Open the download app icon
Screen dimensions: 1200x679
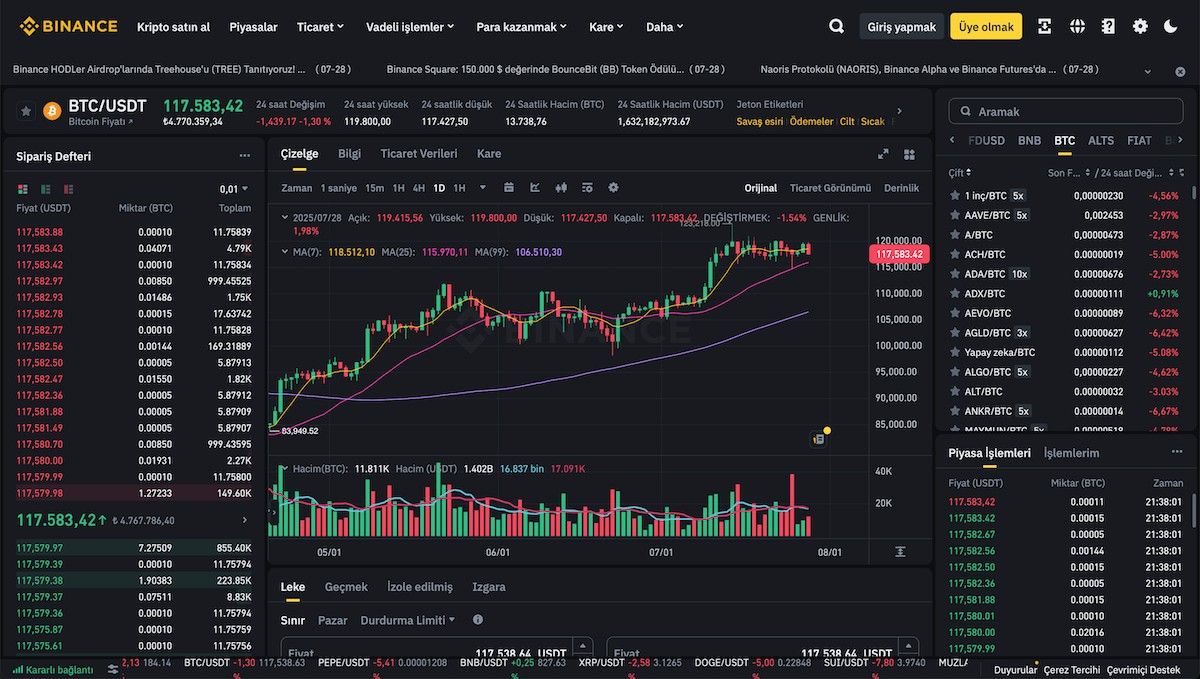click(x=1044, y=27)
